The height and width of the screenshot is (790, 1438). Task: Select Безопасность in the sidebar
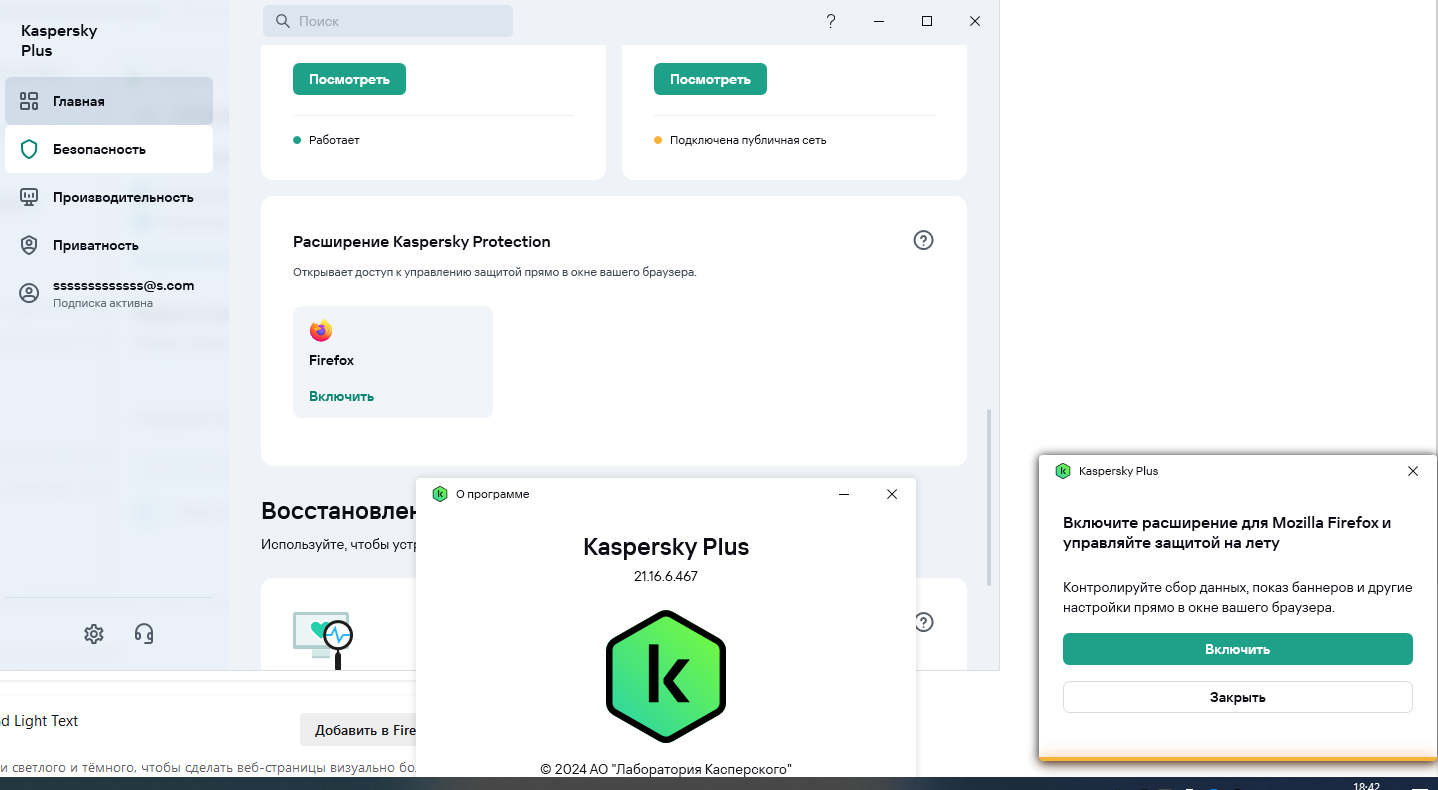(x=108, y=149)
